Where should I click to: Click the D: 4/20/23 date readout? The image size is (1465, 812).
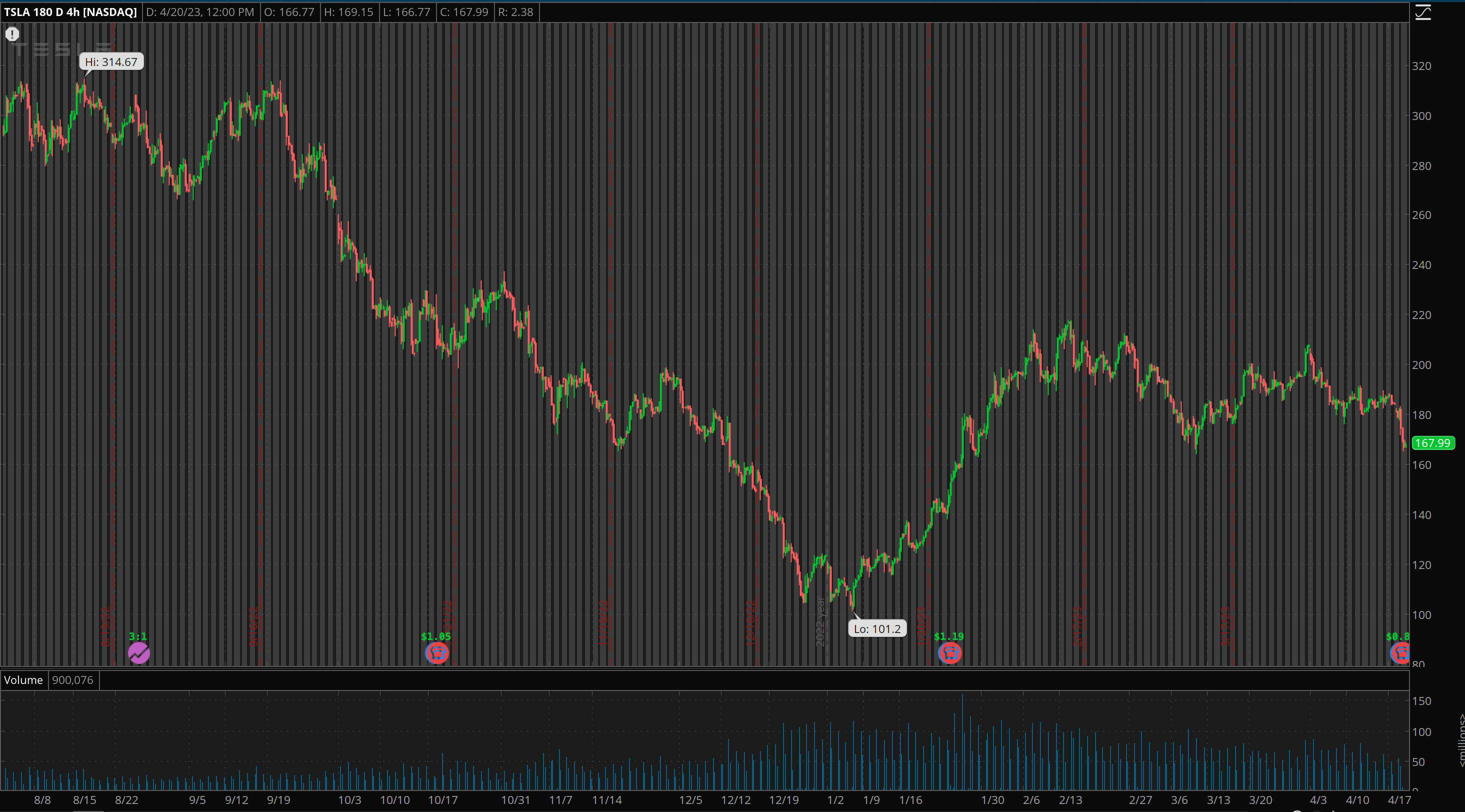point(200,12)
